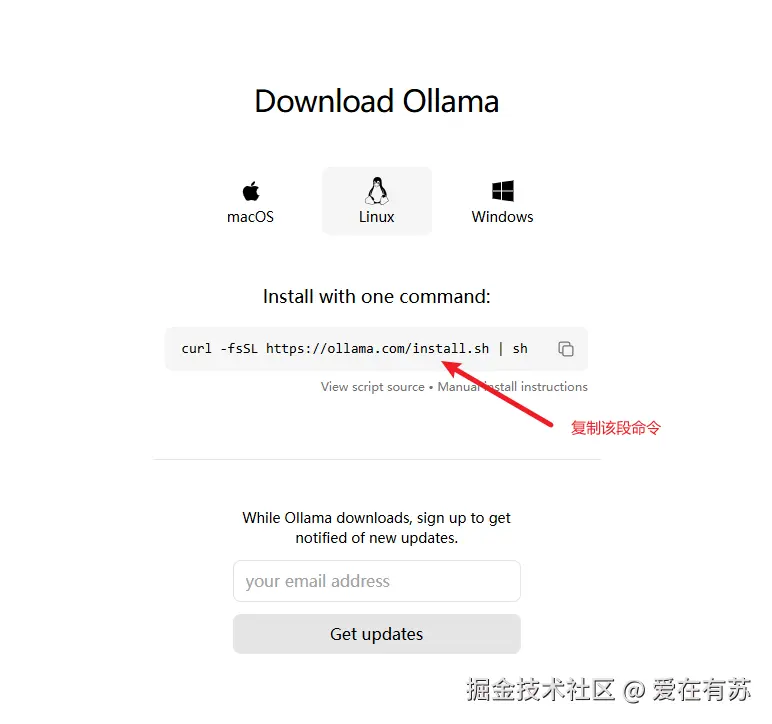Select the macOS text label
This screenshot has height=724, width=772.
[250, 217]
